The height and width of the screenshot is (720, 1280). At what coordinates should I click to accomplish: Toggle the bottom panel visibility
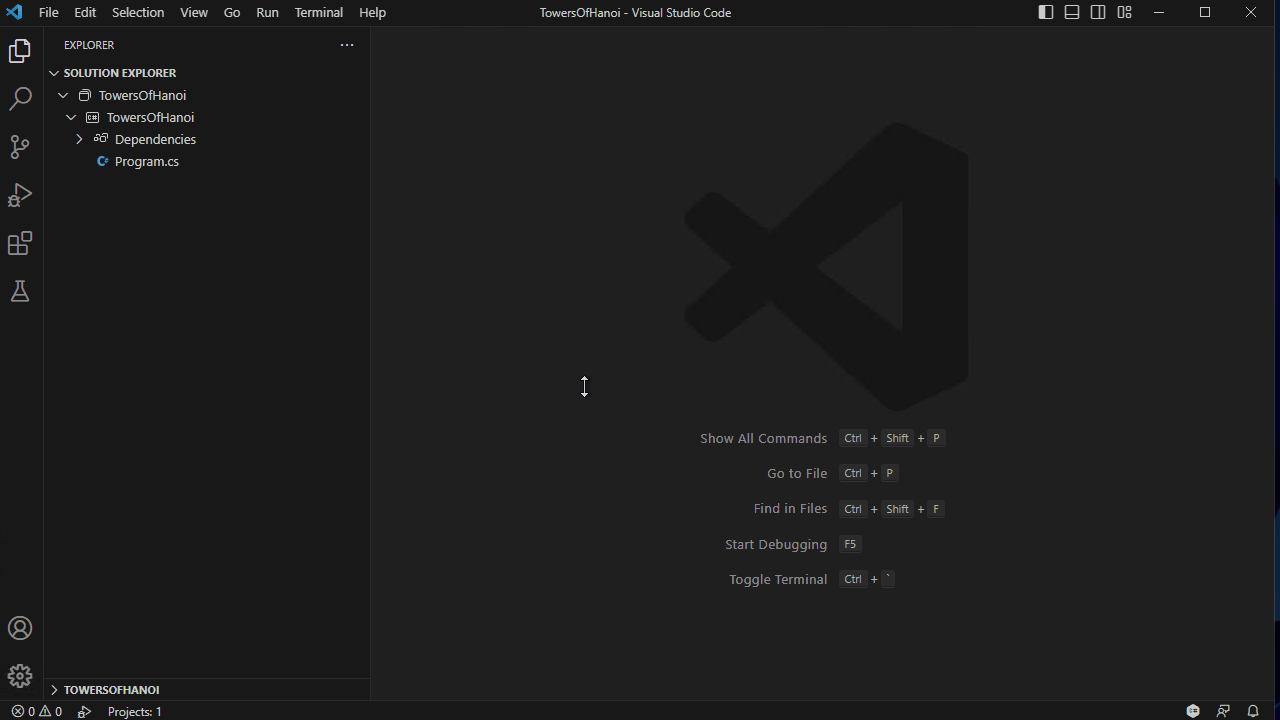tap(1071, 12)
